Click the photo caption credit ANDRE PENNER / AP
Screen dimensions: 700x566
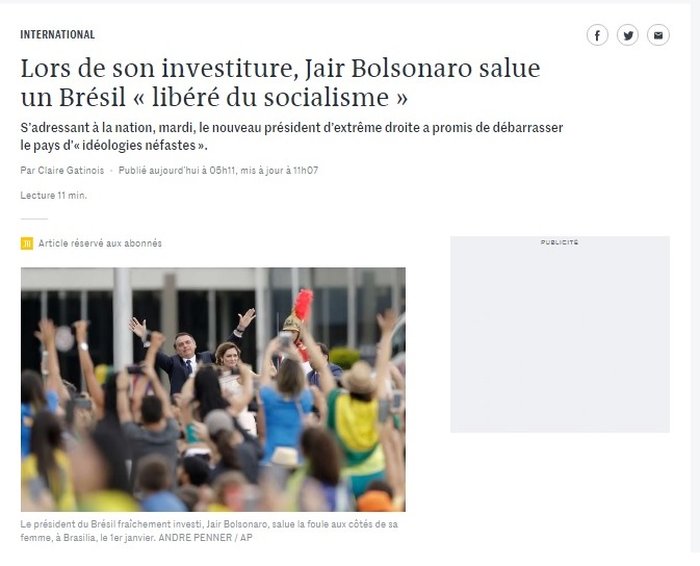pyautogui.click(x=205, y=537)
